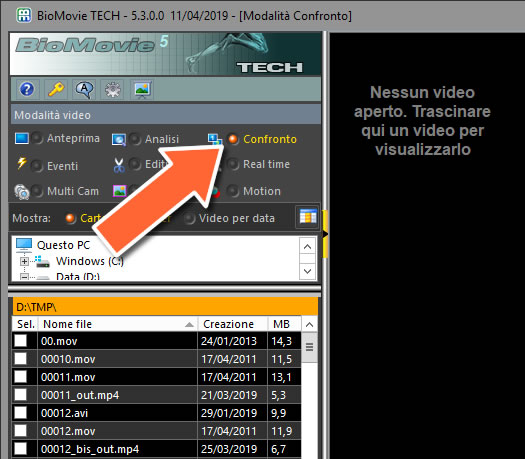Click the magnifier Analisi mode icon

[x=119, y=140]
